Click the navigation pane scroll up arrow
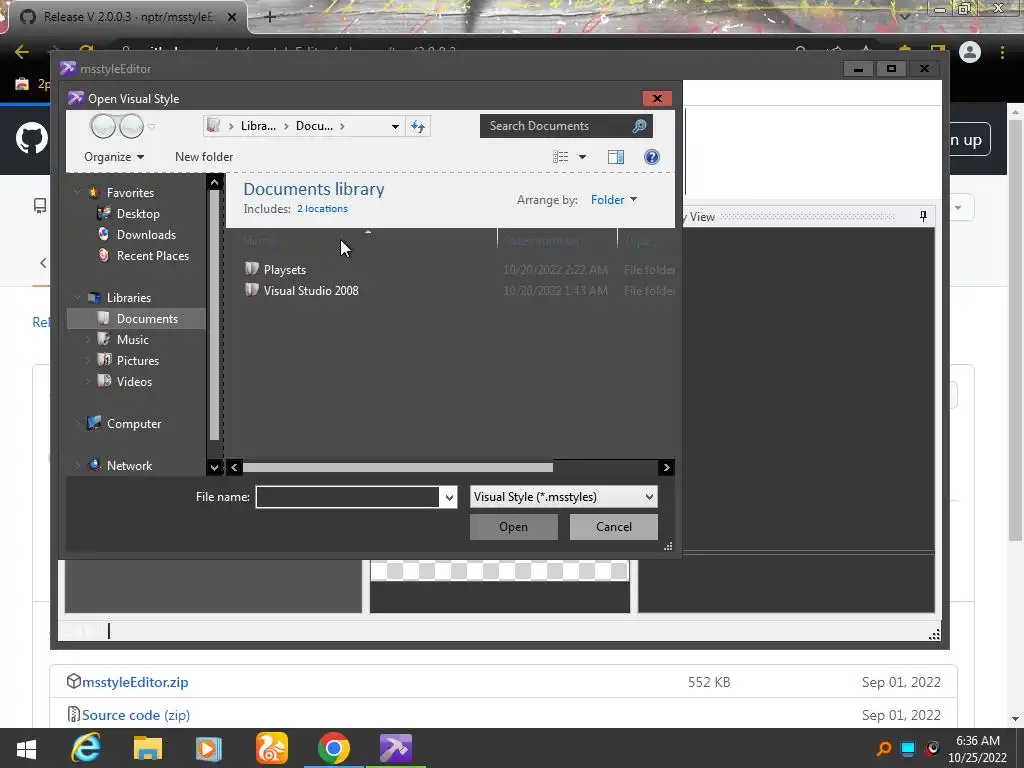This screenshot has height=768, width=1024. click(214, 182)
